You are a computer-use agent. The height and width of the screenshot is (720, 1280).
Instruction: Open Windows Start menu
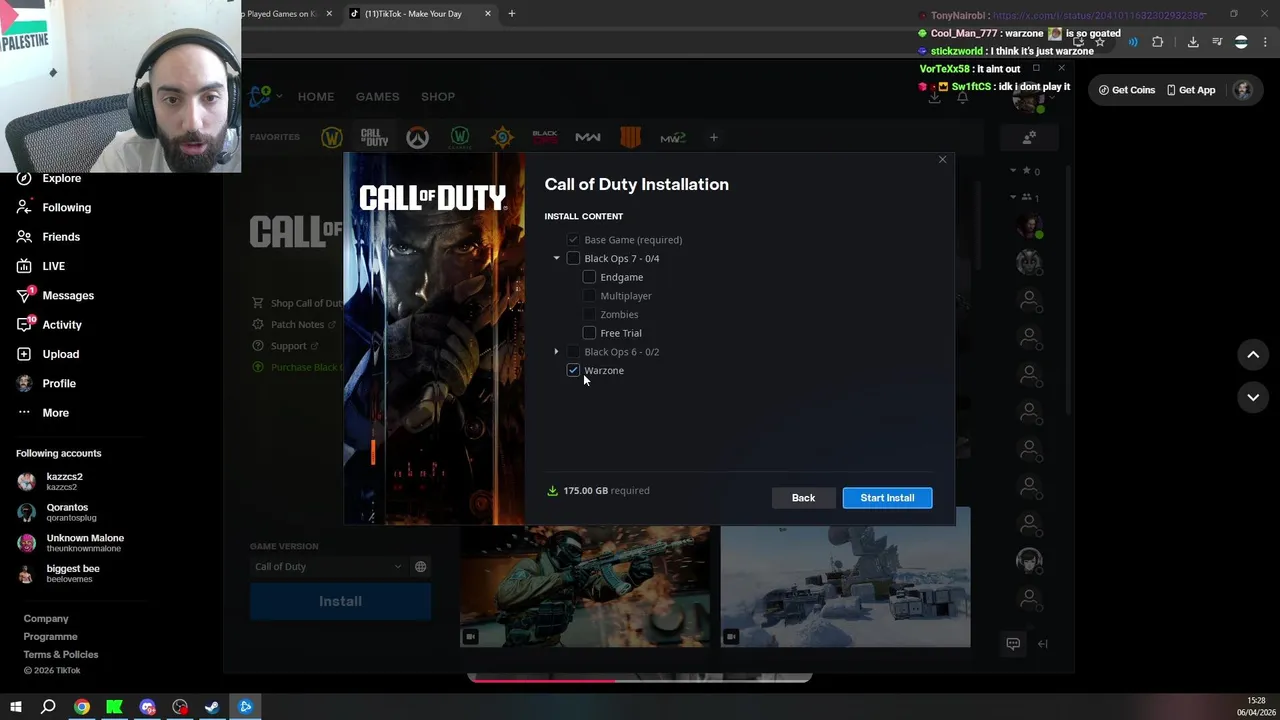[x=15, y=707]
